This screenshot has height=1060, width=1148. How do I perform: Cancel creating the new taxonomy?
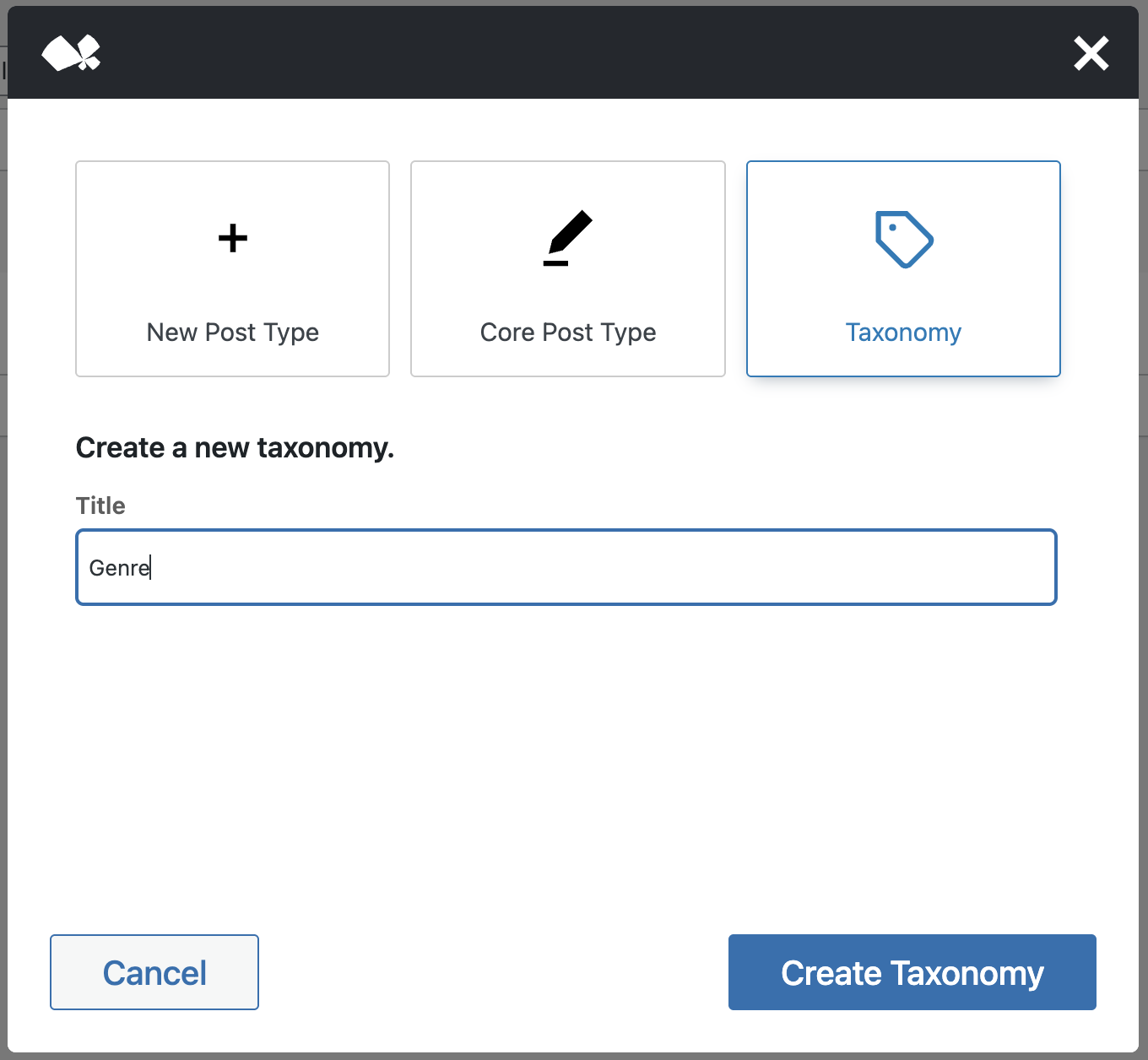click(154, 972)
